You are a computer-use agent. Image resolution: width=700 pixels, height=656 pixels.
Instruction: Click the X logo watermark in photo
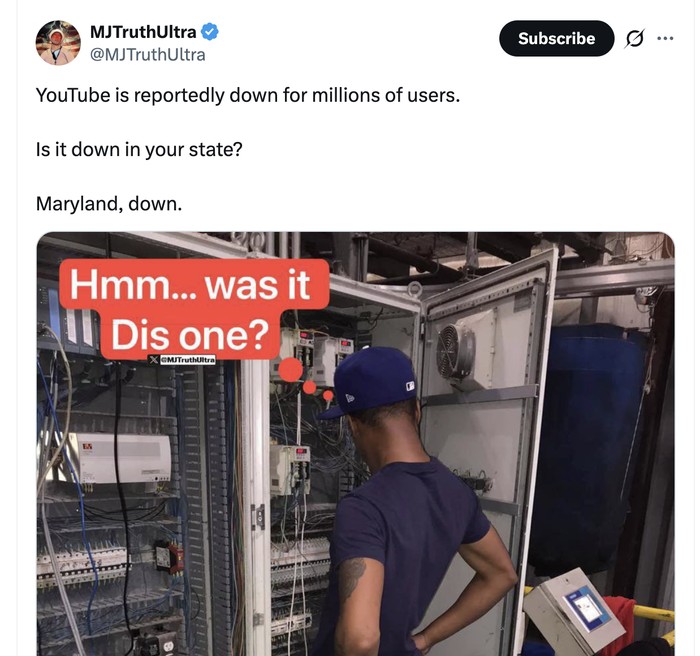(154, 359)
